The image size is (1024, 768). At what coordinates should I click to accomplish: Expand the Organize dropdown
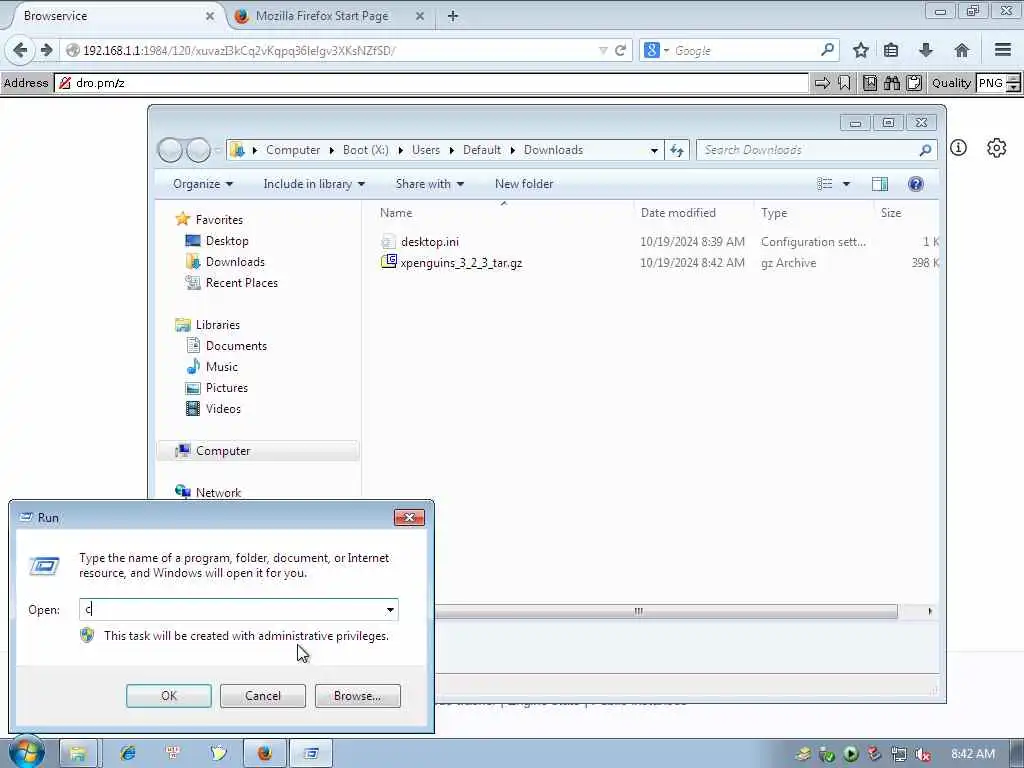(203, 184)
